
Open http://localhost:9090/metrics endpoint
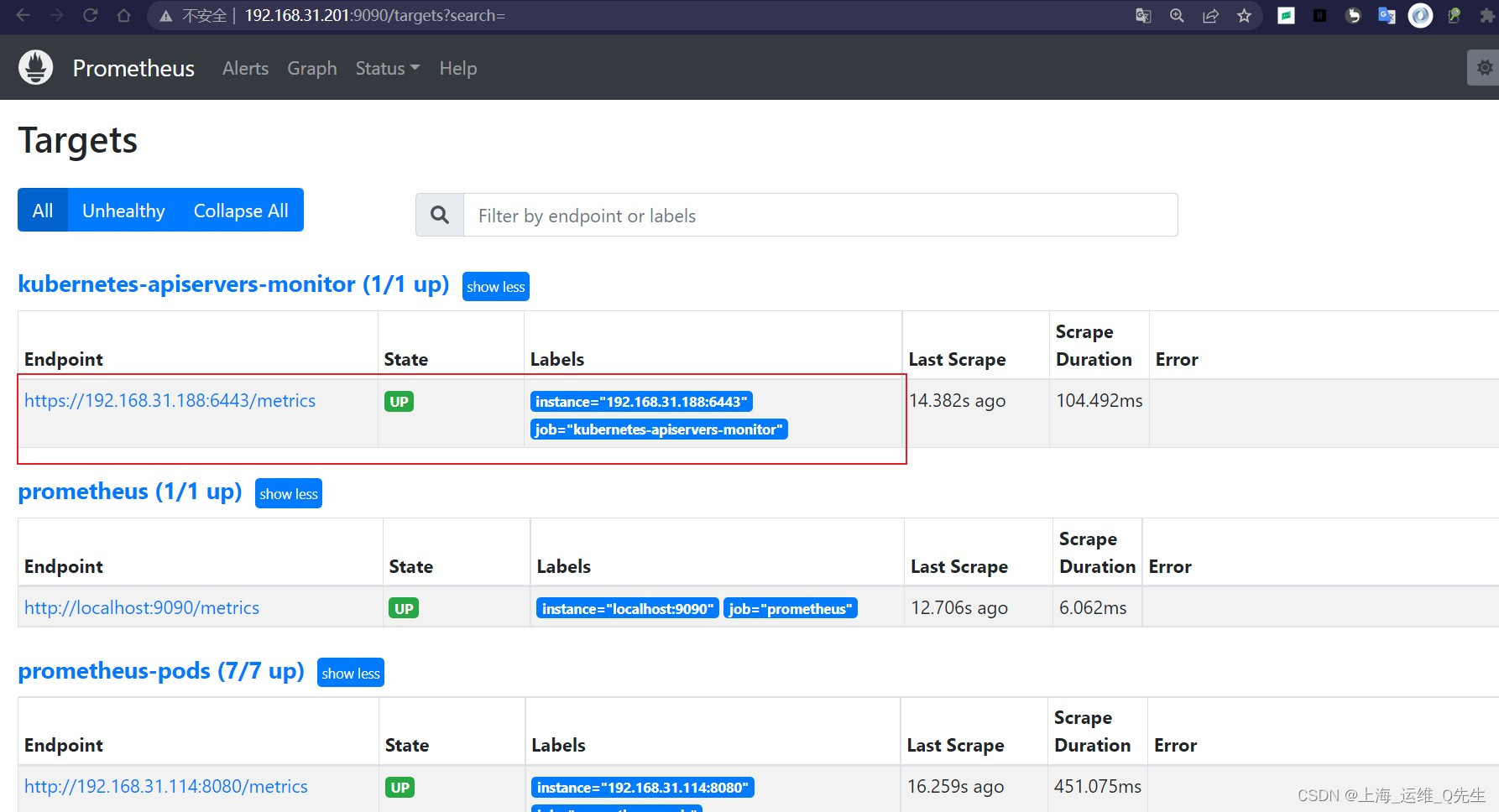click(142, 608)
